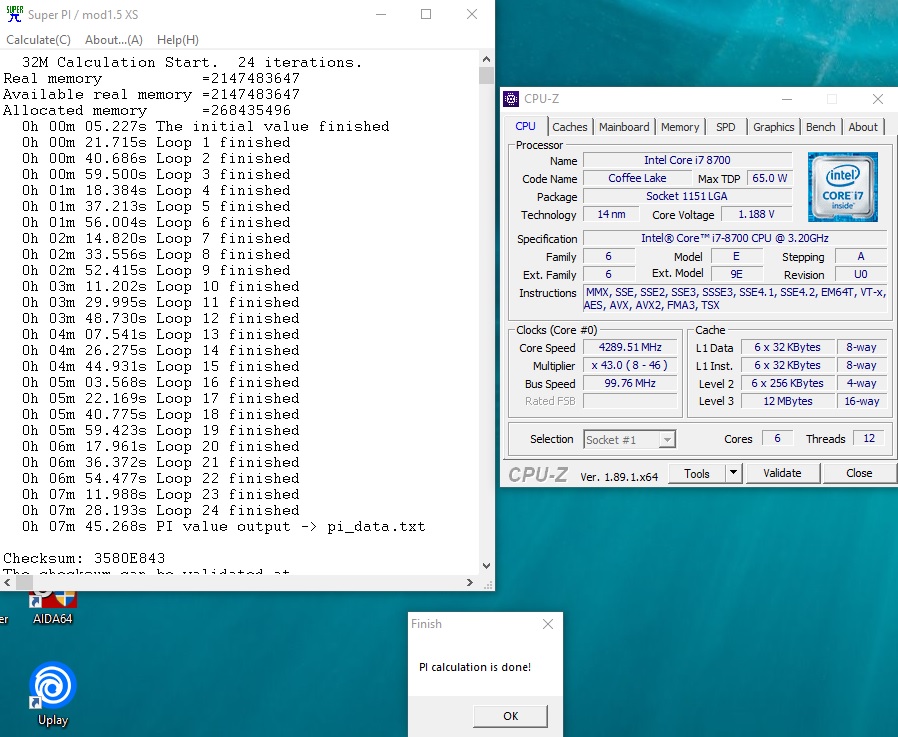Image resolution: width=898 pixels, height=737 pixels.
Task: Switch to the Bench tab in CPU-Z
Action: (820, 127)
